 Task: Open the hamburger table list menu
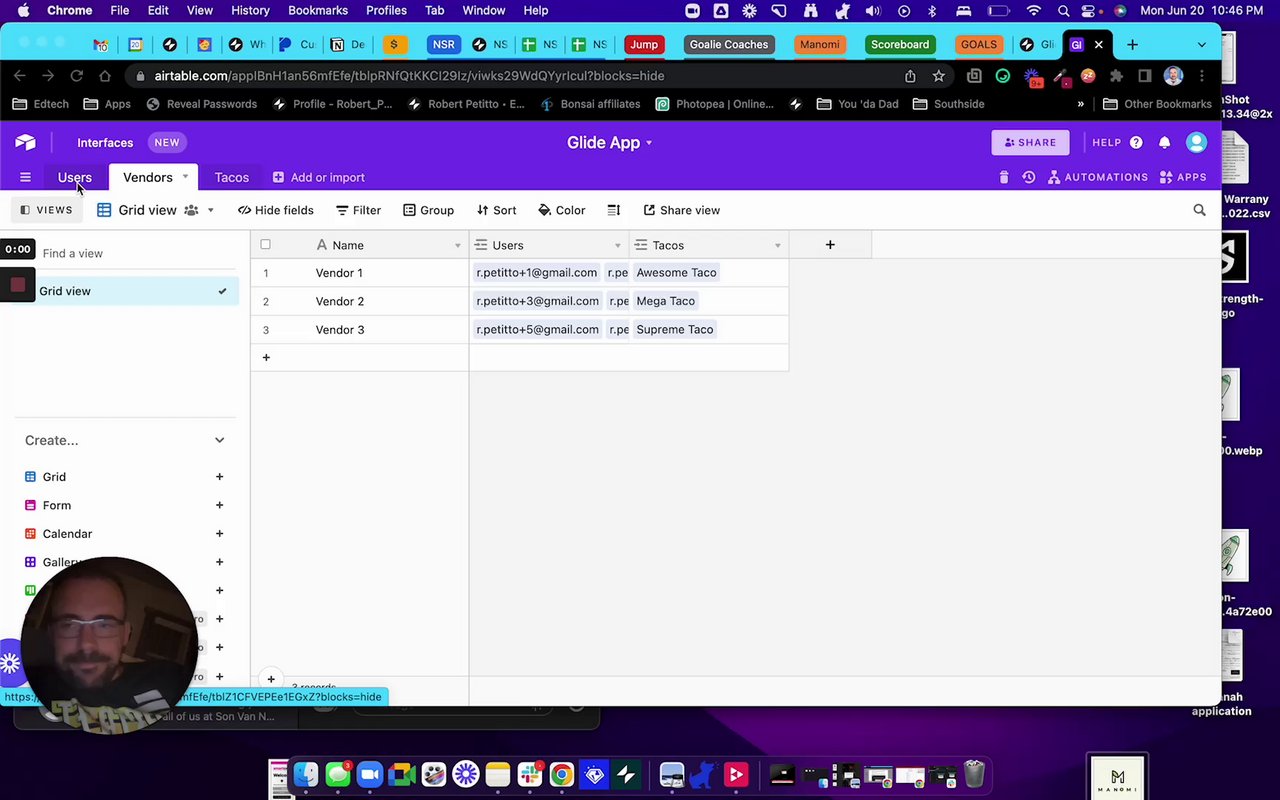(25, 177)
